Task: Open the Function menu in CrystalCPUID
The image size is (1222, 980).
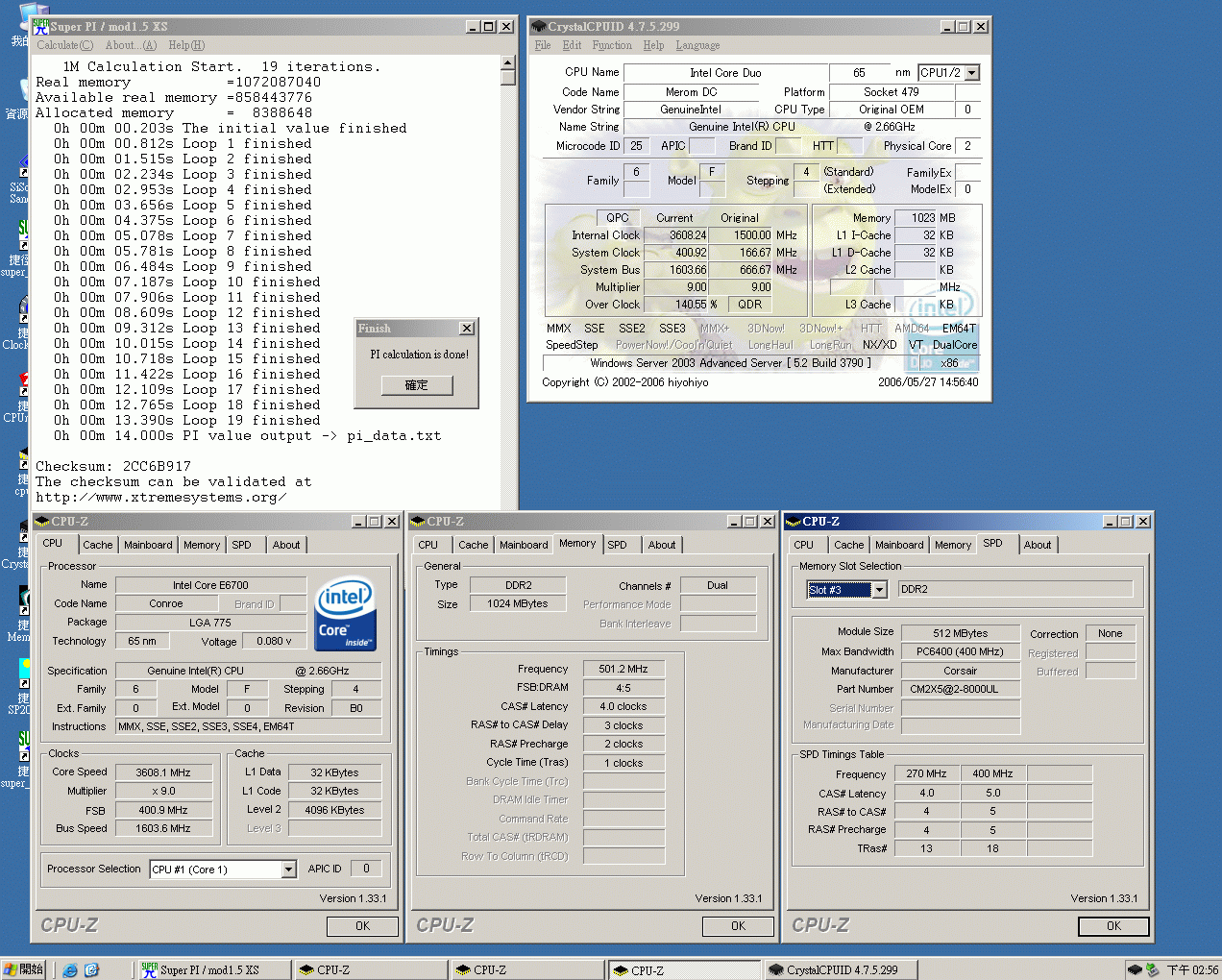Action: (x=612, y=45)
